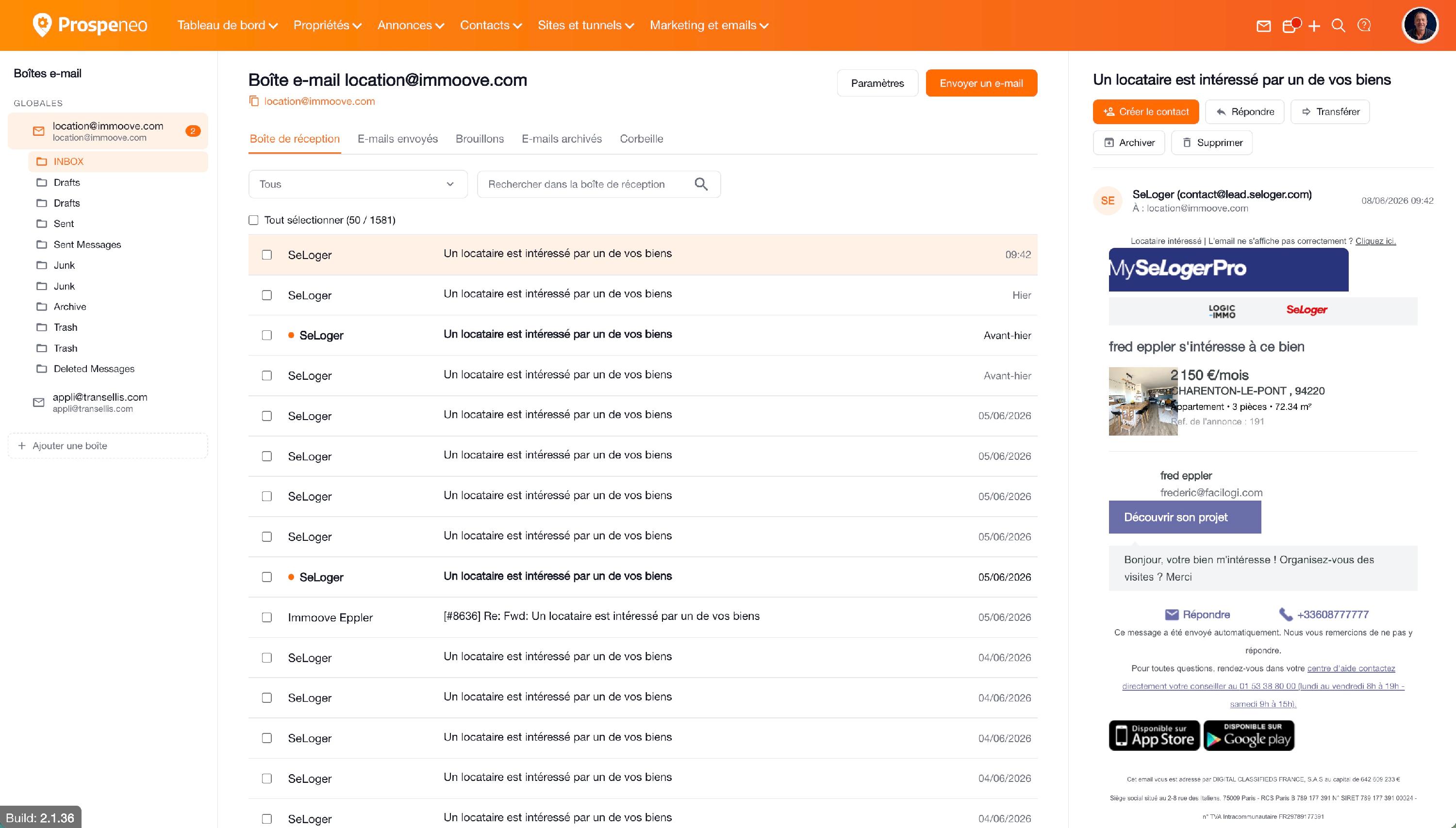Expand the Sites et tunnels menu

pos(586,25)
